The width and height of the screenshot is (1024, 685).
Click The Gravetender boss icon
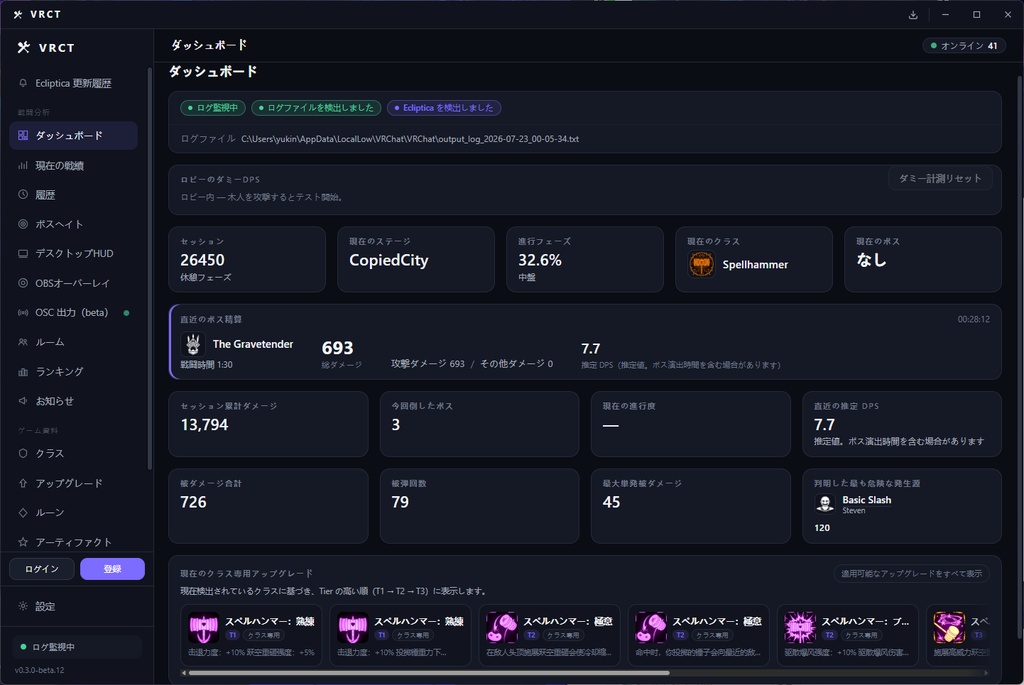pos(193,344)
